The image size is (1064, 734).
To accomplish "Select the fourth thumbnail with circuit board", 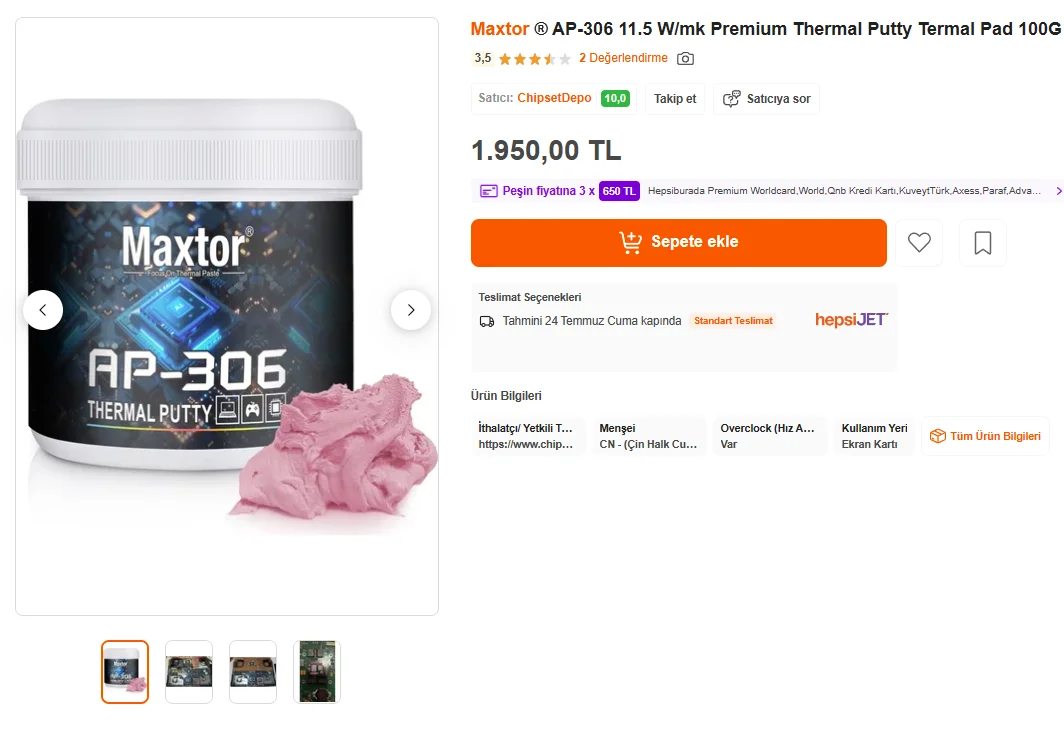I will click(317, 672).
